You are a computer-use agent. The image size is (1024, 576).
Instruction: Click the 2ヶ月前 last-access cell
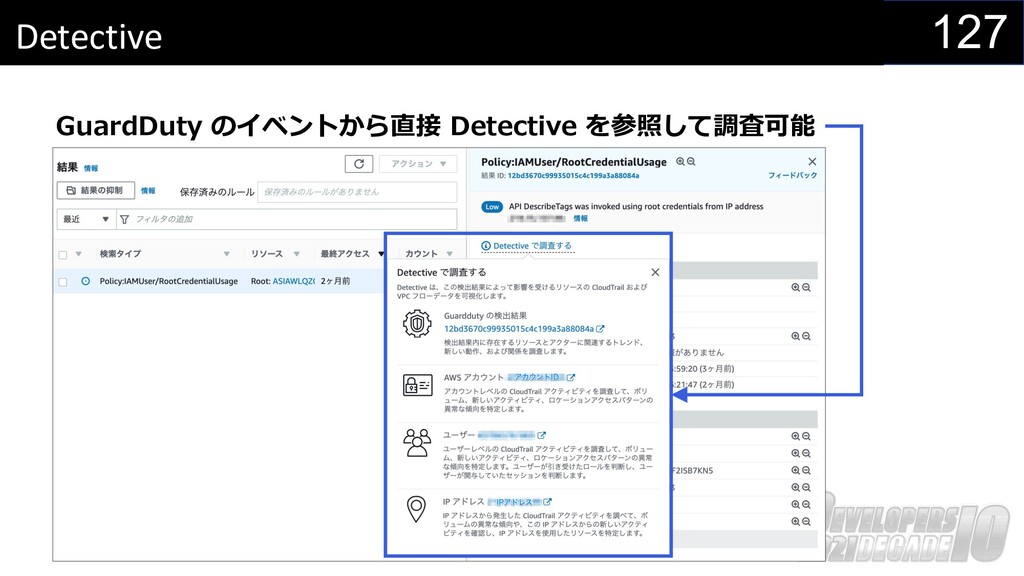point(335,281)
